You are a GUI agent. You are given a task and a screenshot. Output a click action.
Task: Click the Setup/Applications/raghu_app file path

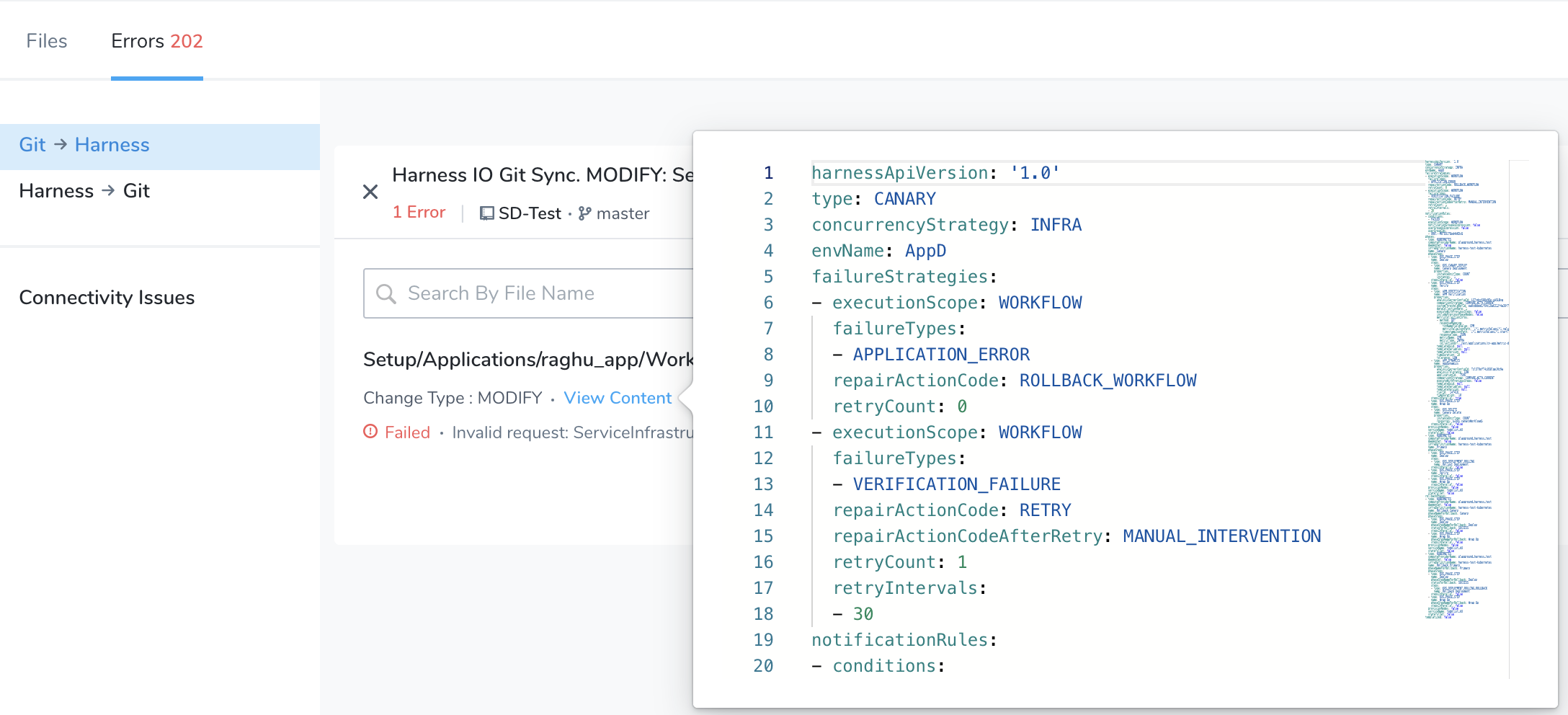pyautogui.click(x=528, y=359)
